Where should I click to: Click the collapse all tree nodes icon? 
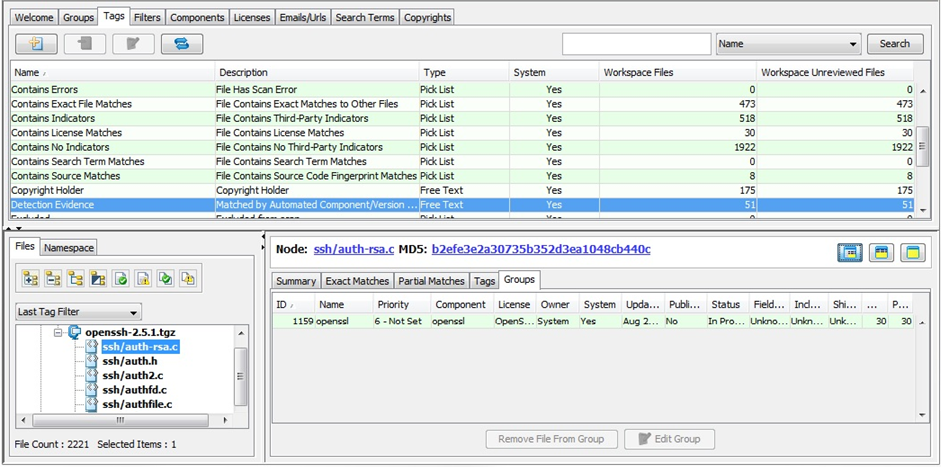tap(53, 279)
